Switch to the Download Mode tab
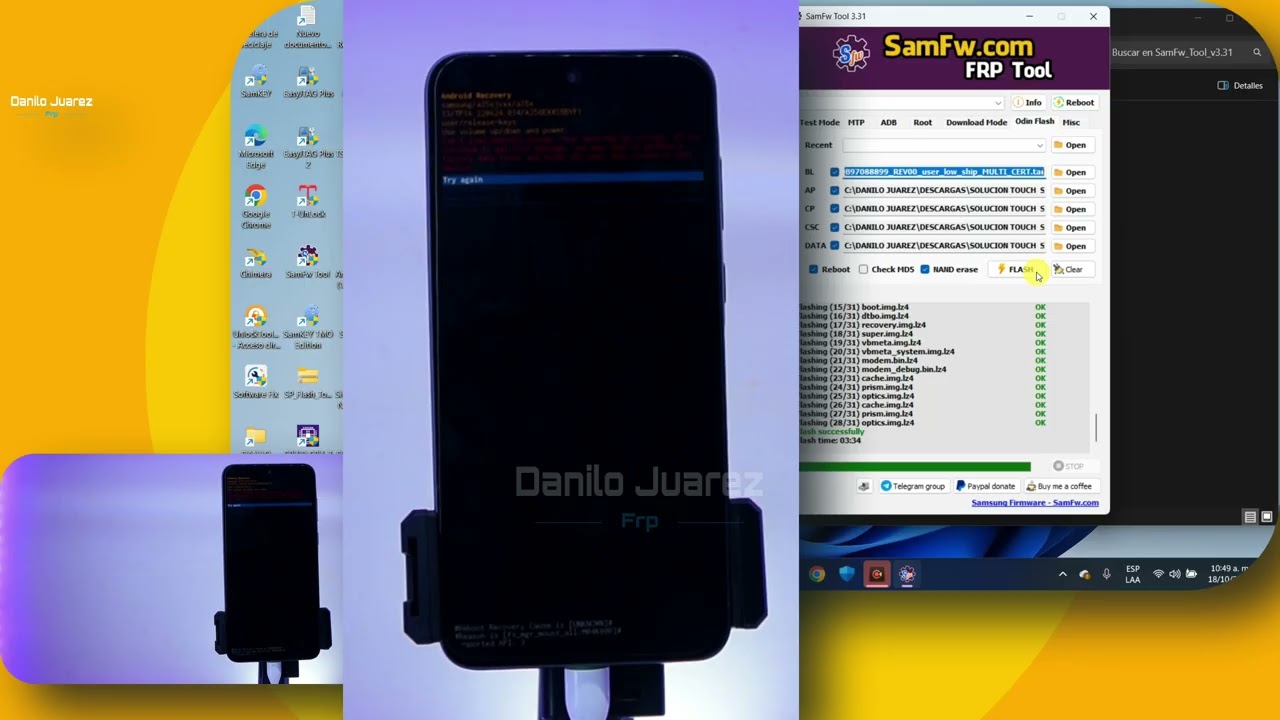This screenshot has width=1280, height=720. tap(976, 122)
